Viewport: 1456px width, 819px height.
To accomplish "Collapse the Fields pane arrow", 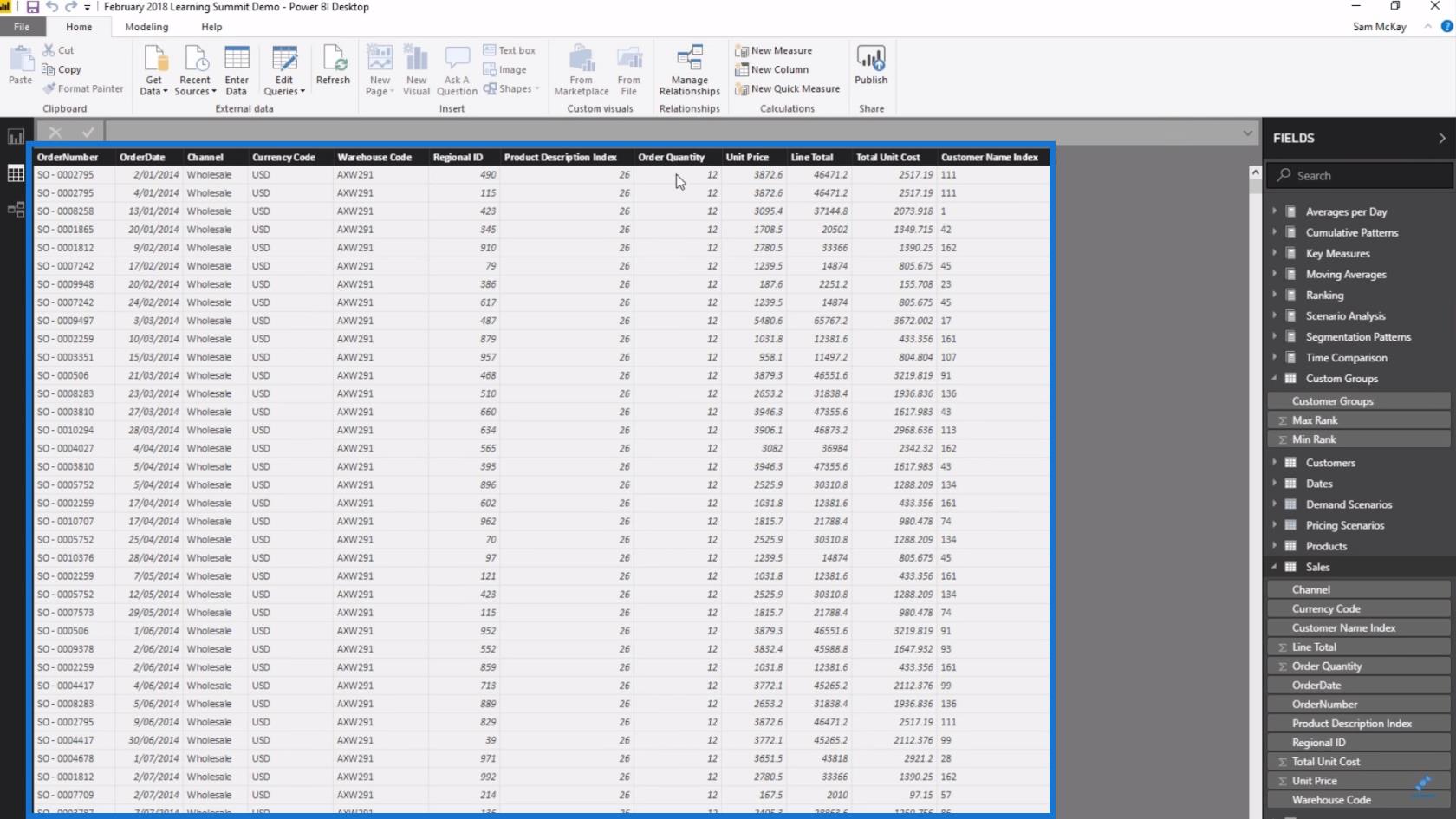I will coord(1442,138).
